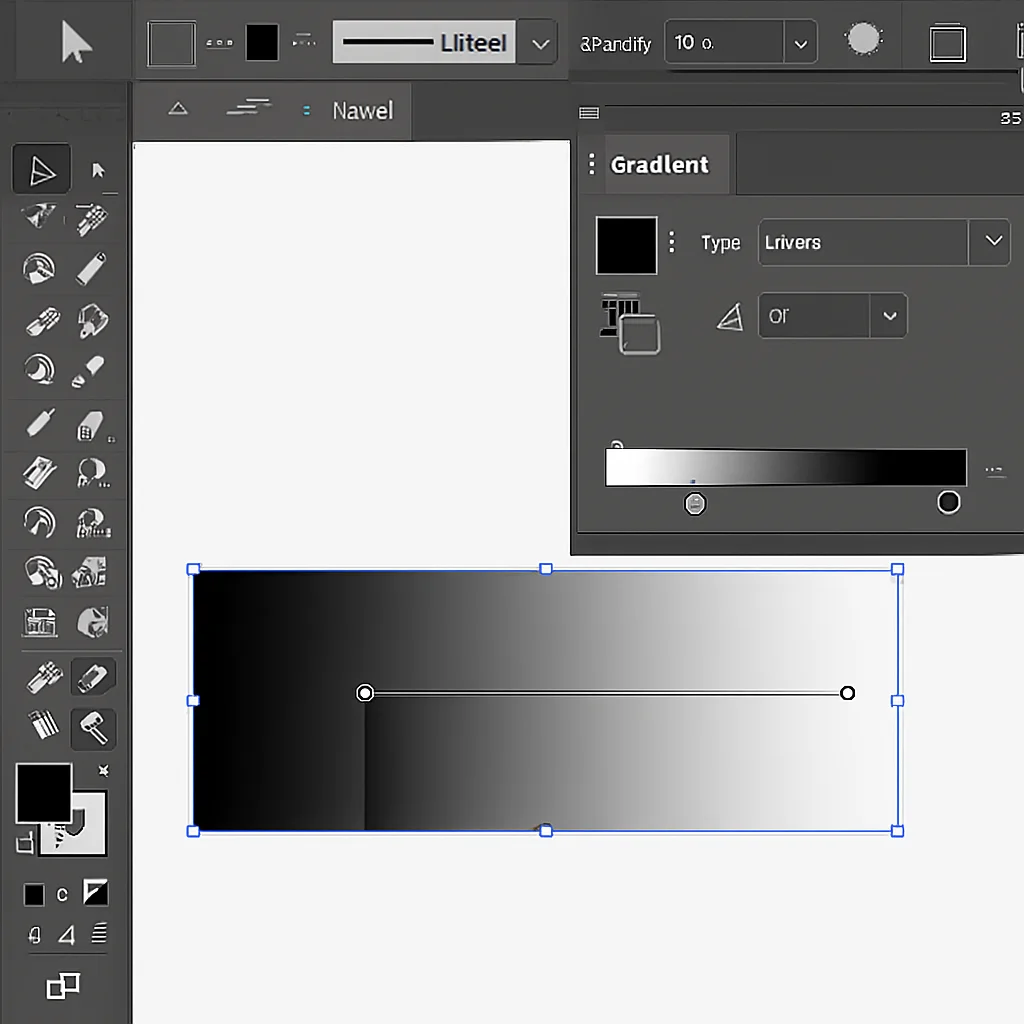Click the '35' value at panel top right
This screenshot has height=1024, width=1024.
1010,118
